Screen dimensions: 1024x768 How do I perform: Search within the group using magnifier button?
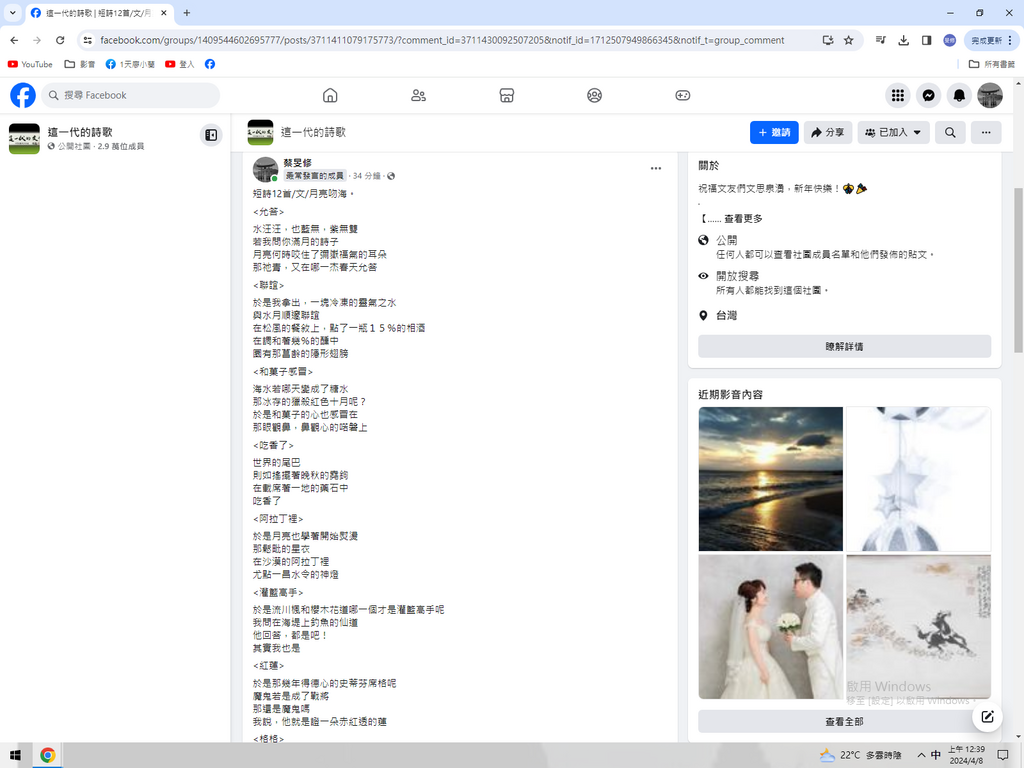[x=950, y=132]
